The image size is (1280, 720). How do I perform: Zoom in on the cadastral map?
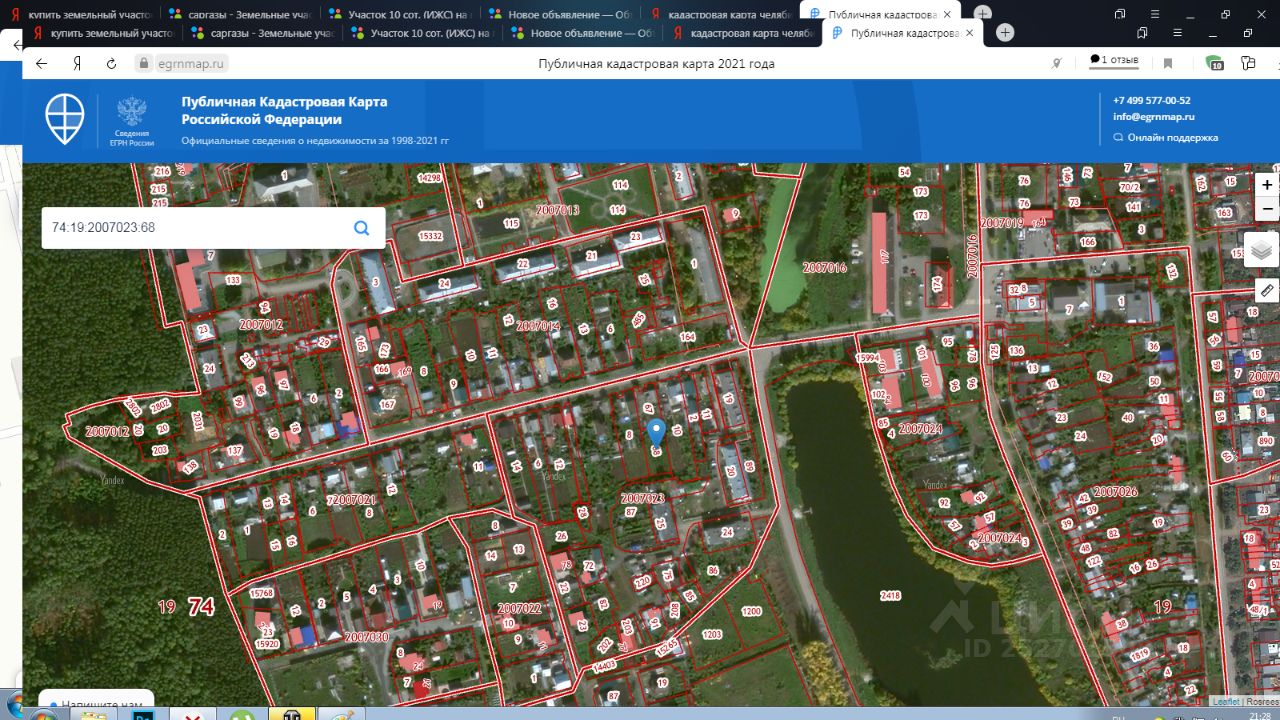tap(1267, 185)
